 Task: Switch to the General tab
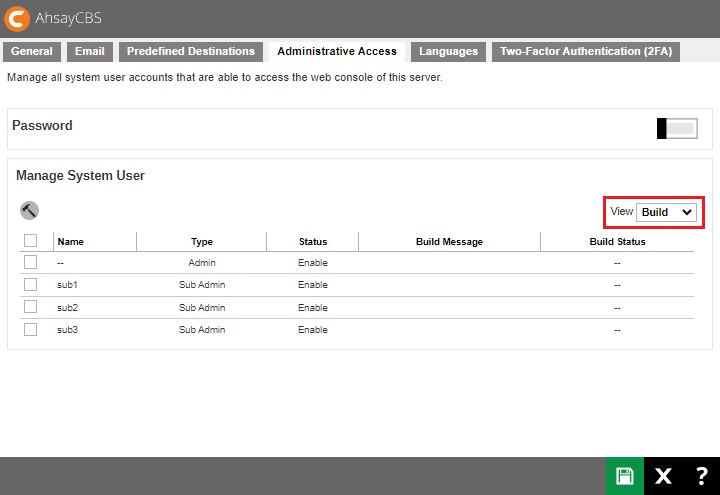[32, 51]
